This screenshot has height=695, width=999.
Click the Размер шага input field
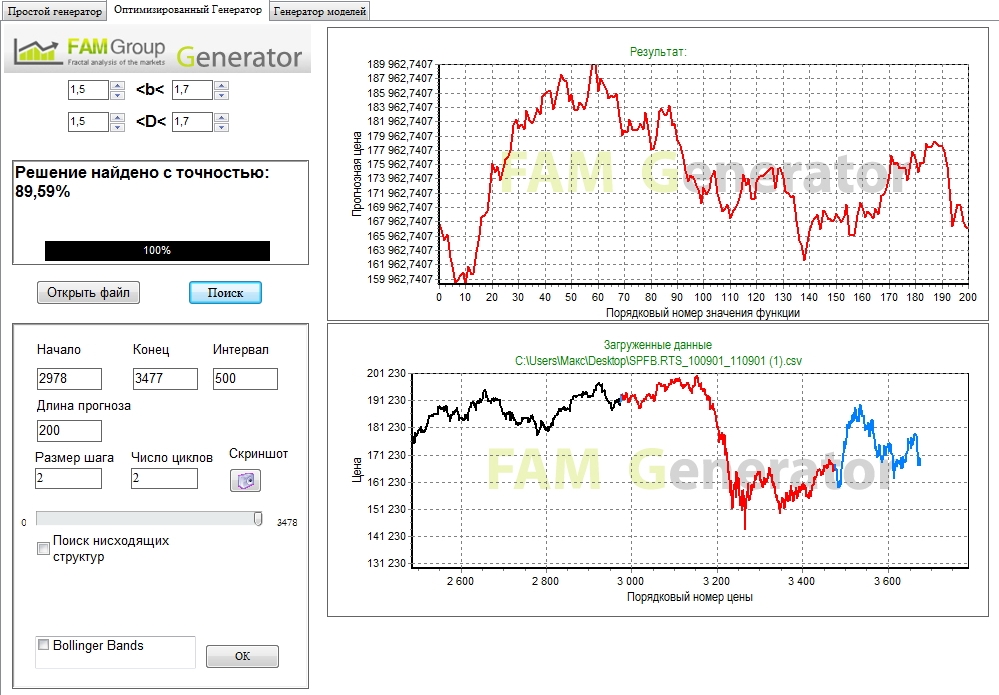coord(68,478)
